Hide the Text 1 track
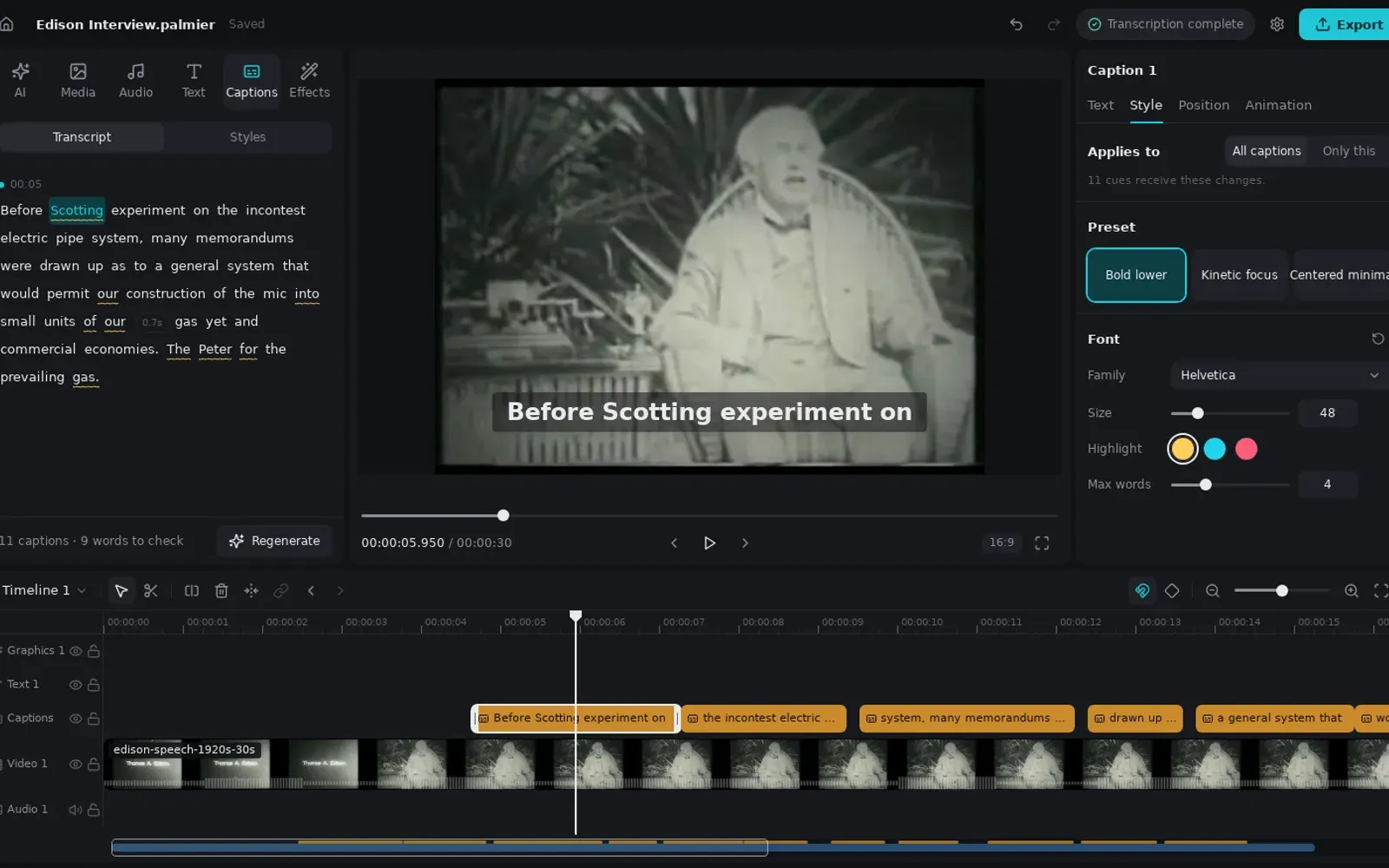 [76, 685]
